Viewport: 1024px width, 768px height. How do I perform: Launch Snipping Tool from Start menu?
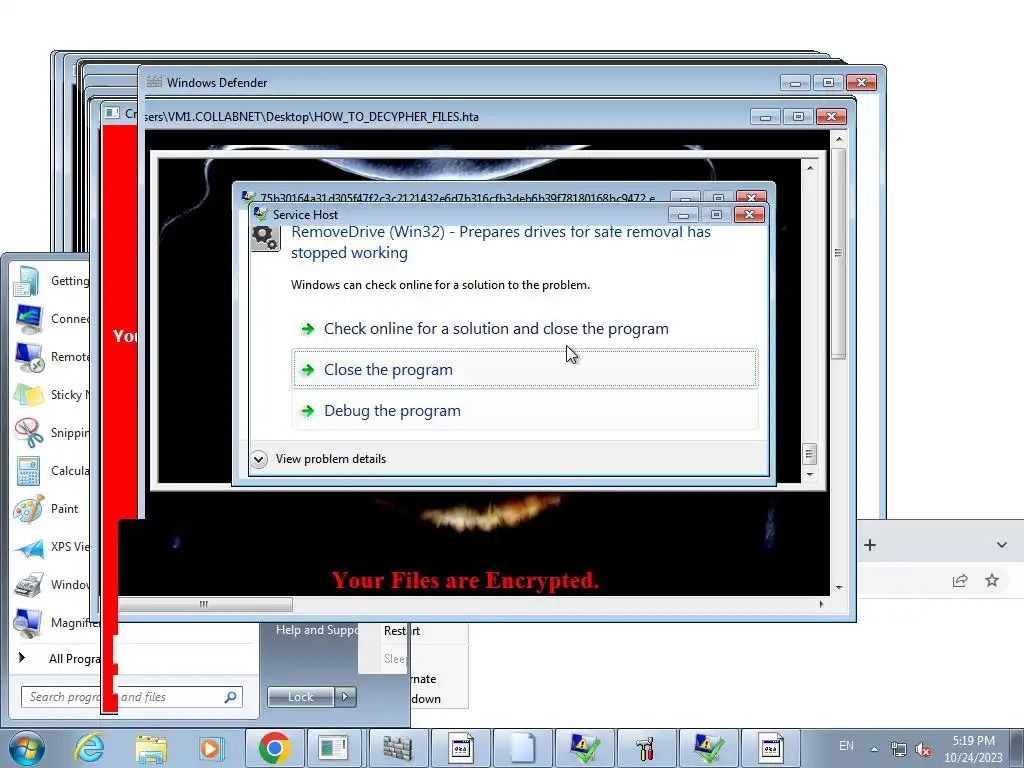tap(51, 432)
